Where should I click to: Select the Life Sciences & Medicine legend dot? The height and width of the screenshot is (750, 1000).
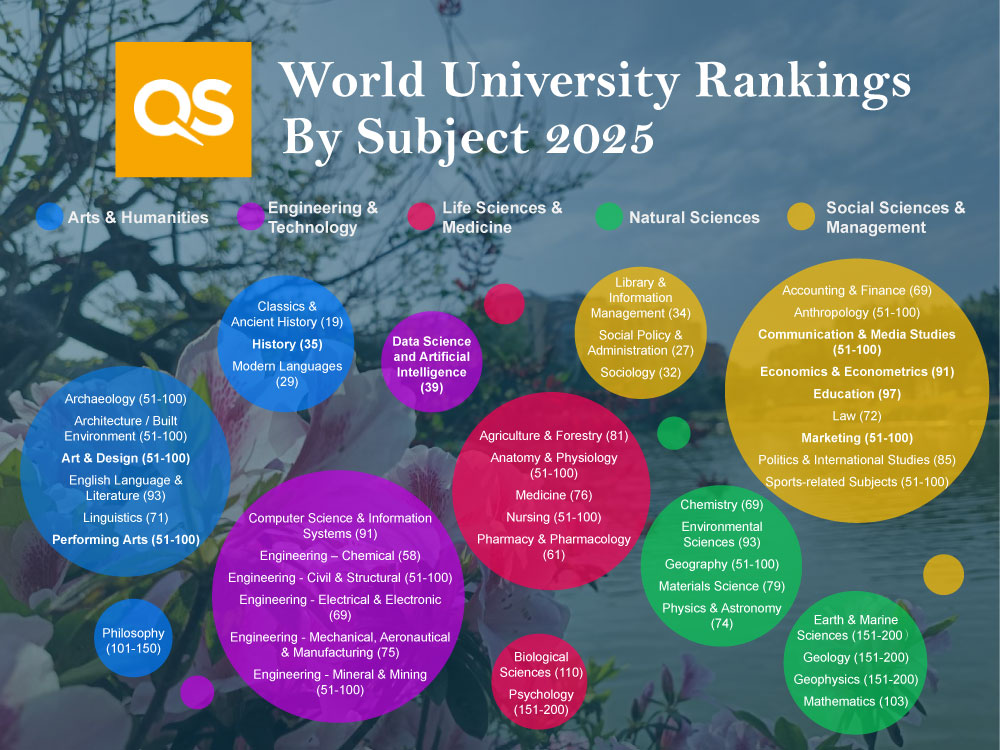click(420, 216)
